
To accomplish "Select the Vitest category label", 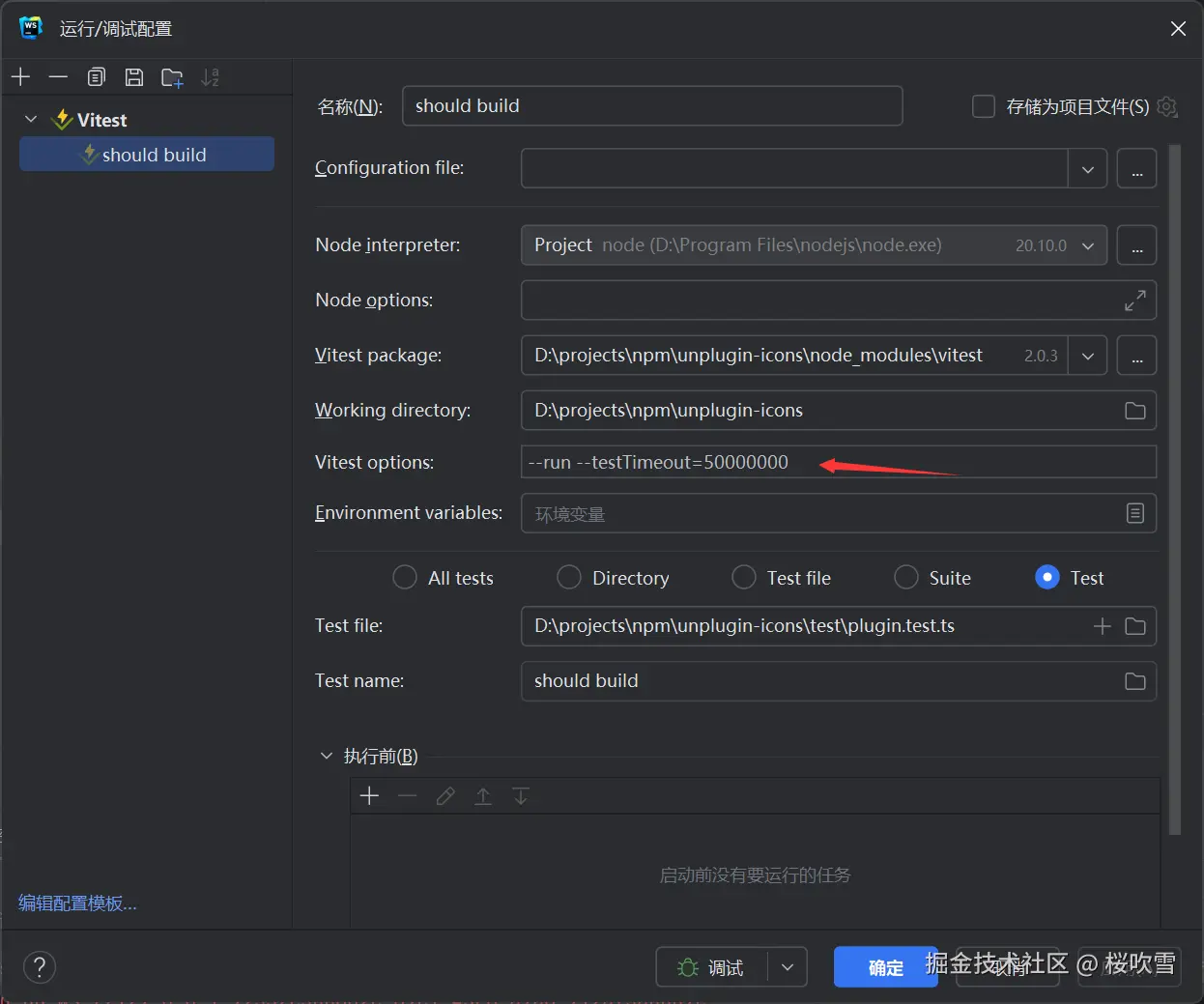I will click(101, 120).
